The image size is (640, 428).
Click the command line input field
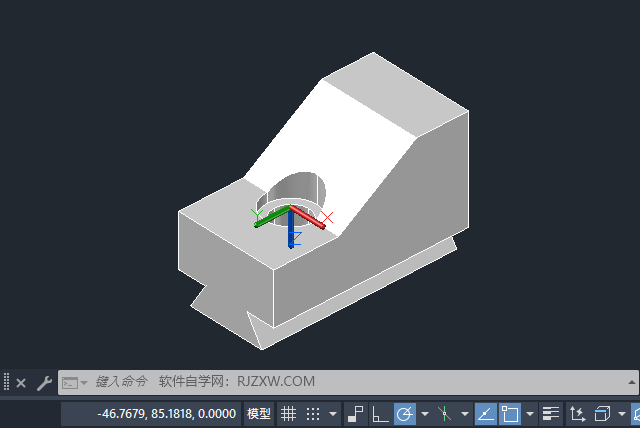coord(348,382)
